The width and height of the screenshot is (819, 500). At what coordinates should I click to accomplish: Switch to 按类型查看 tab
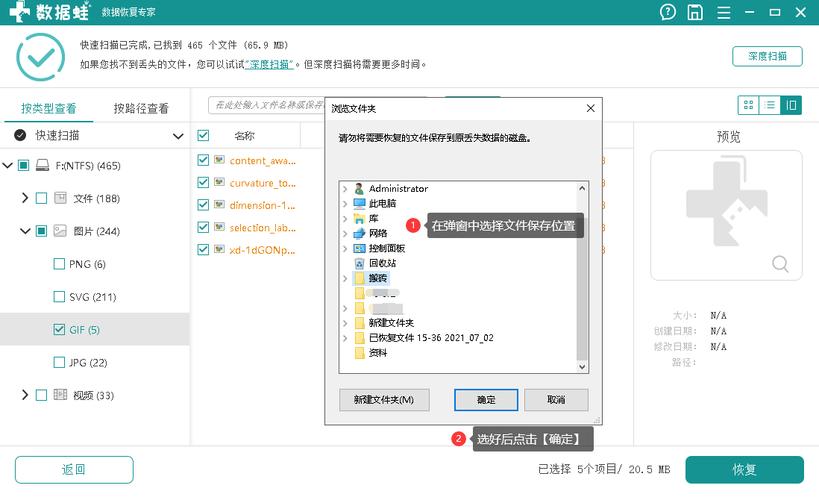tap(49, 108)
